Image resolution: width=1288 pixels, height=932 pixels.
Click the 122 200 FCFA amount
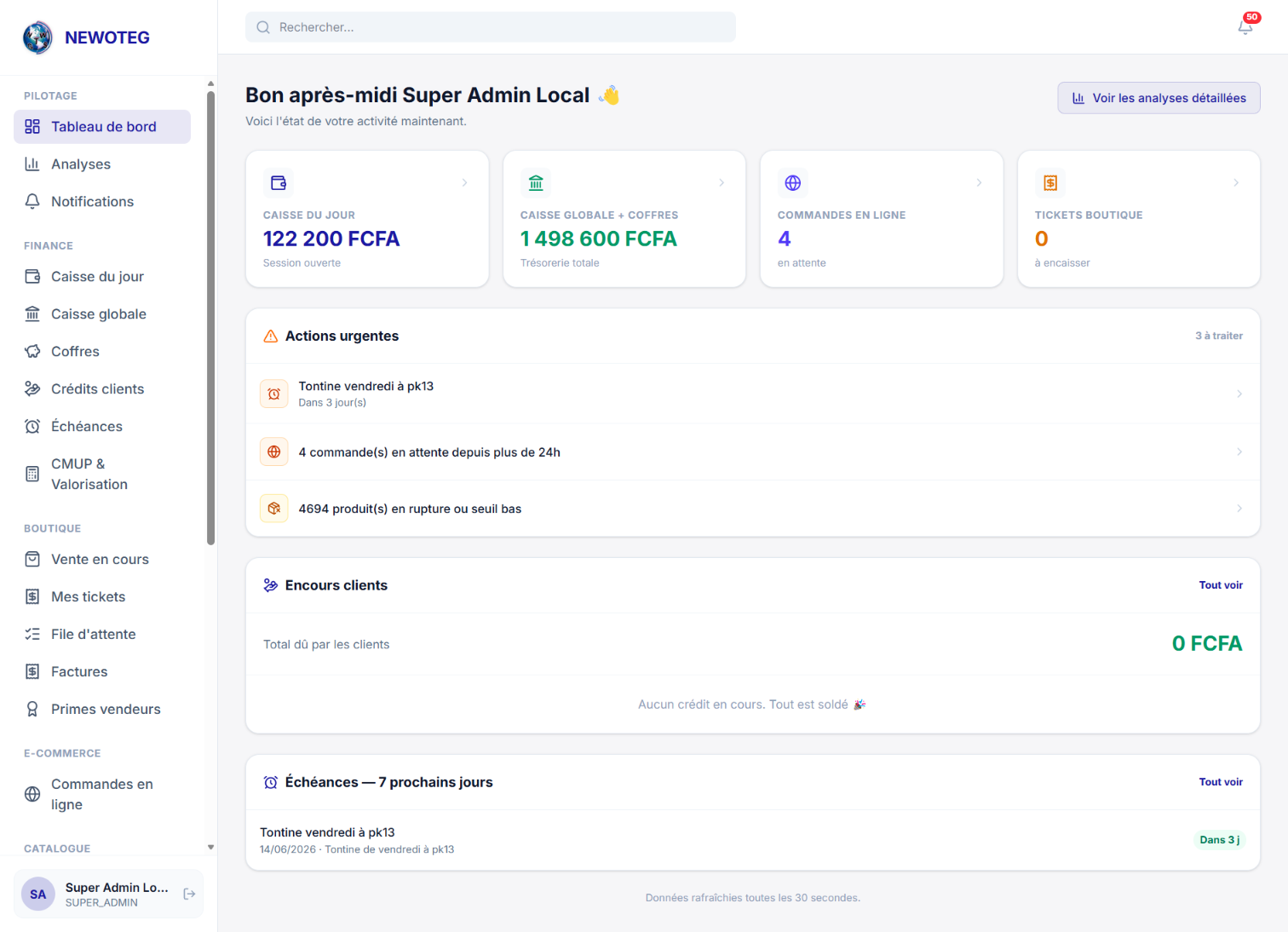tap(331, 239)
